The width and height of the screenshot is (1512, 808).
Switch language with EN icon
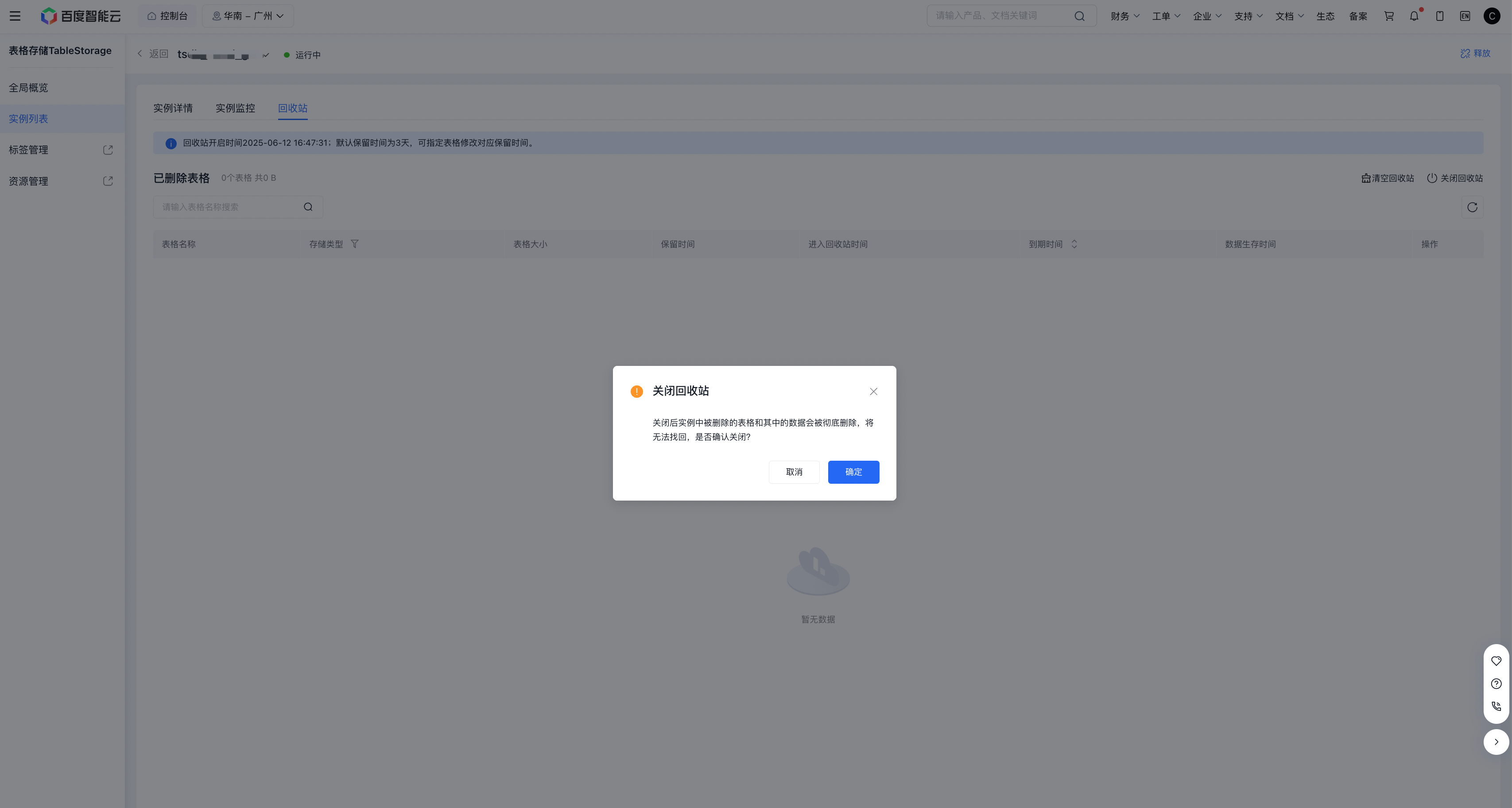click(1465, 16)
